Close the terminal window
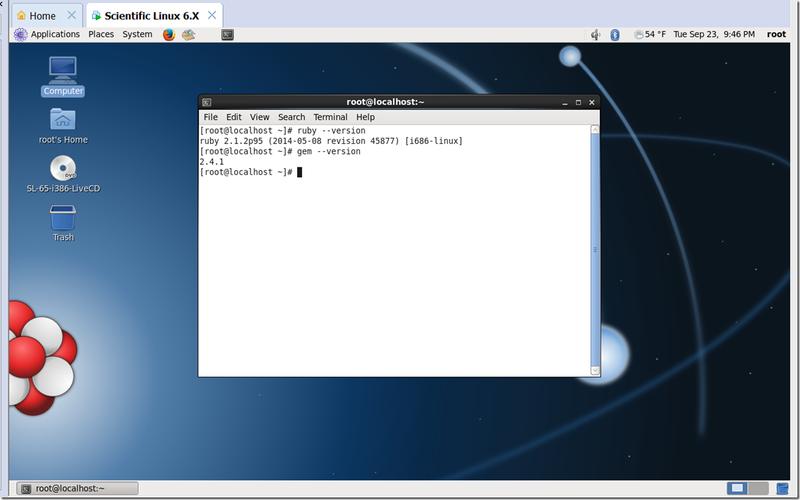Viewport: 800px width, 500px height. tap(592, 103)
